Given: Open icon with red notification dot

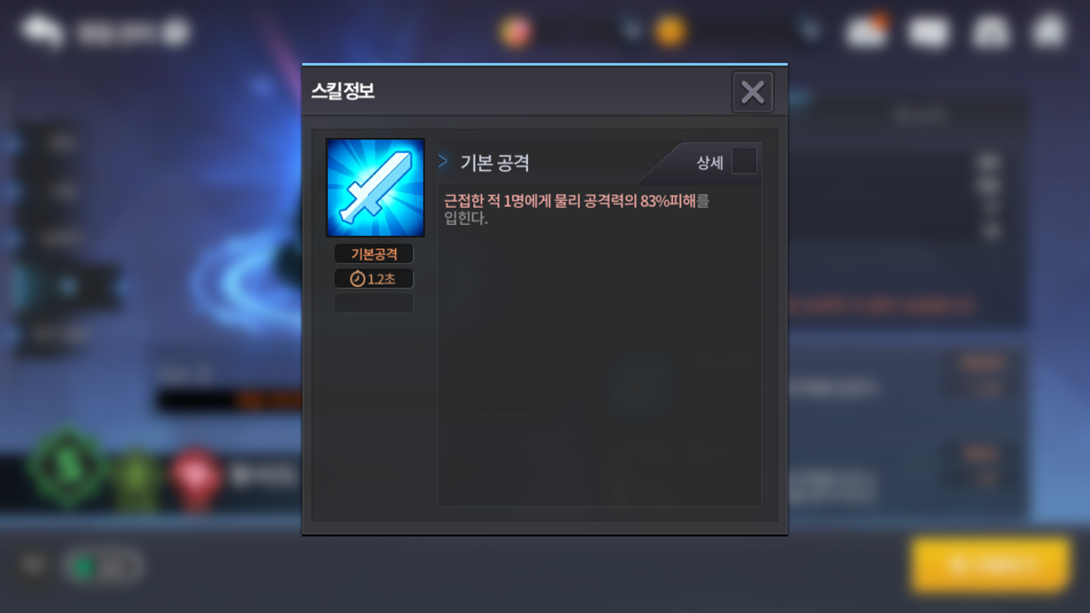Looking at the screenshot, I should point(867,31).
